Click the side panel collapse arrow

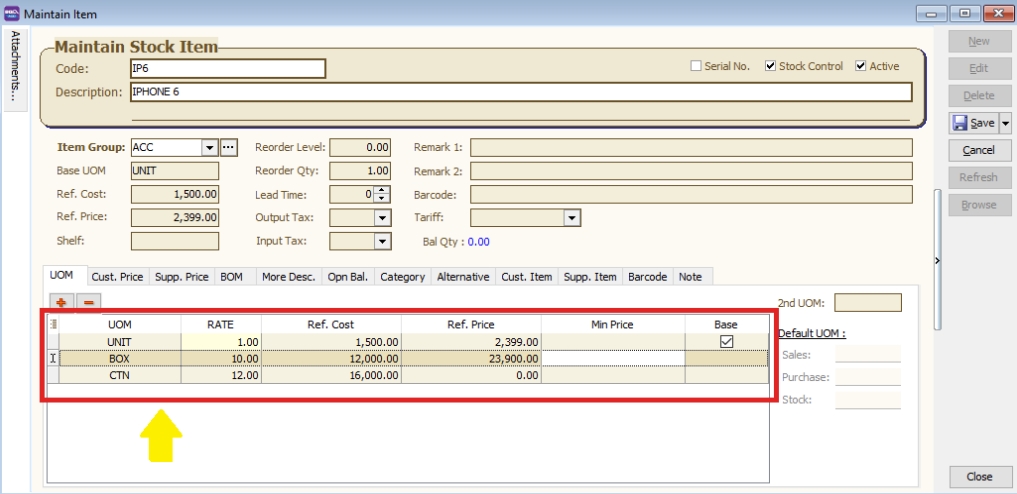tap(937, 260)
